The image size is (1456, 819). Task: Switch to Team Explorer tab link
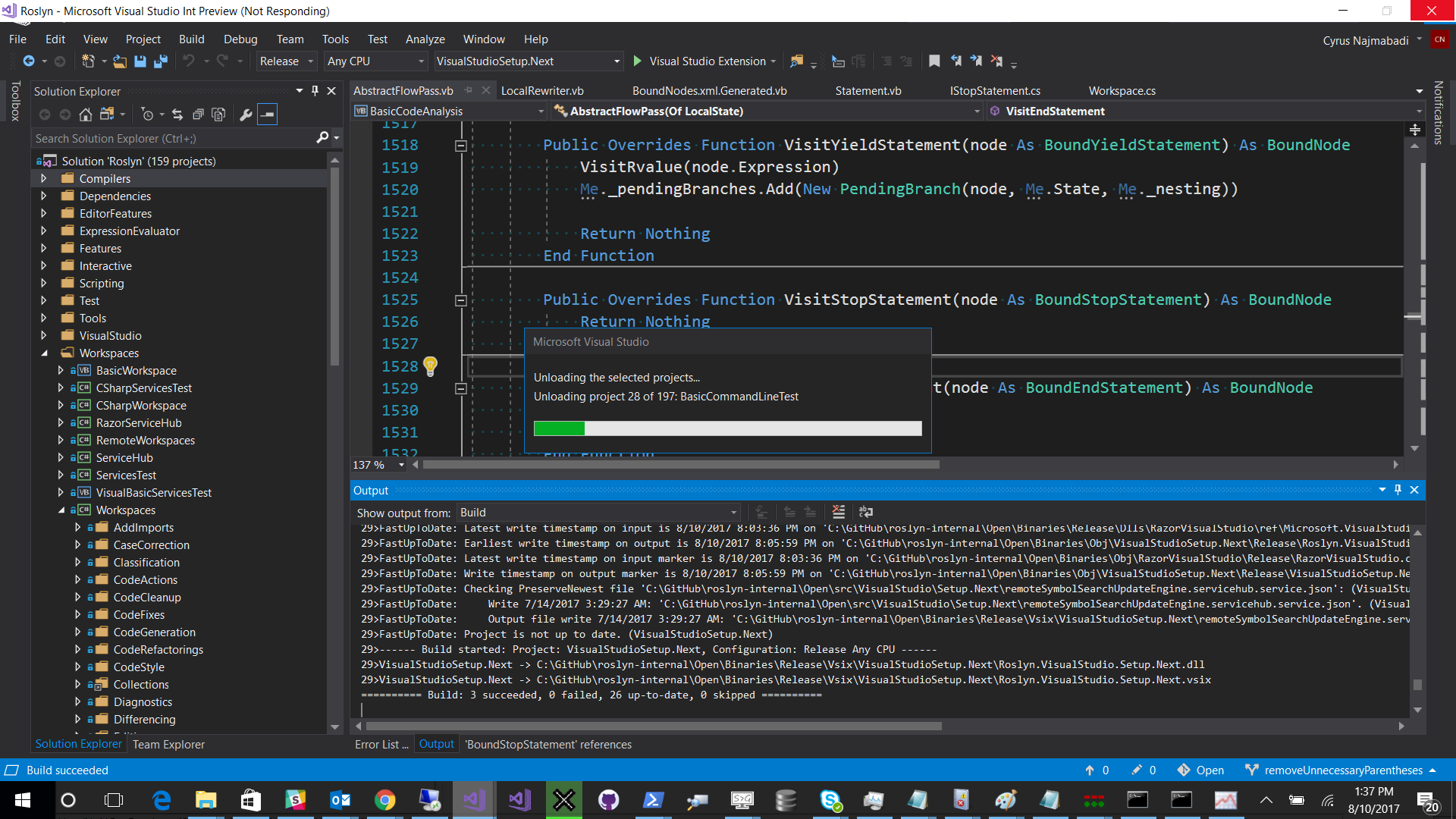(168, 745)
